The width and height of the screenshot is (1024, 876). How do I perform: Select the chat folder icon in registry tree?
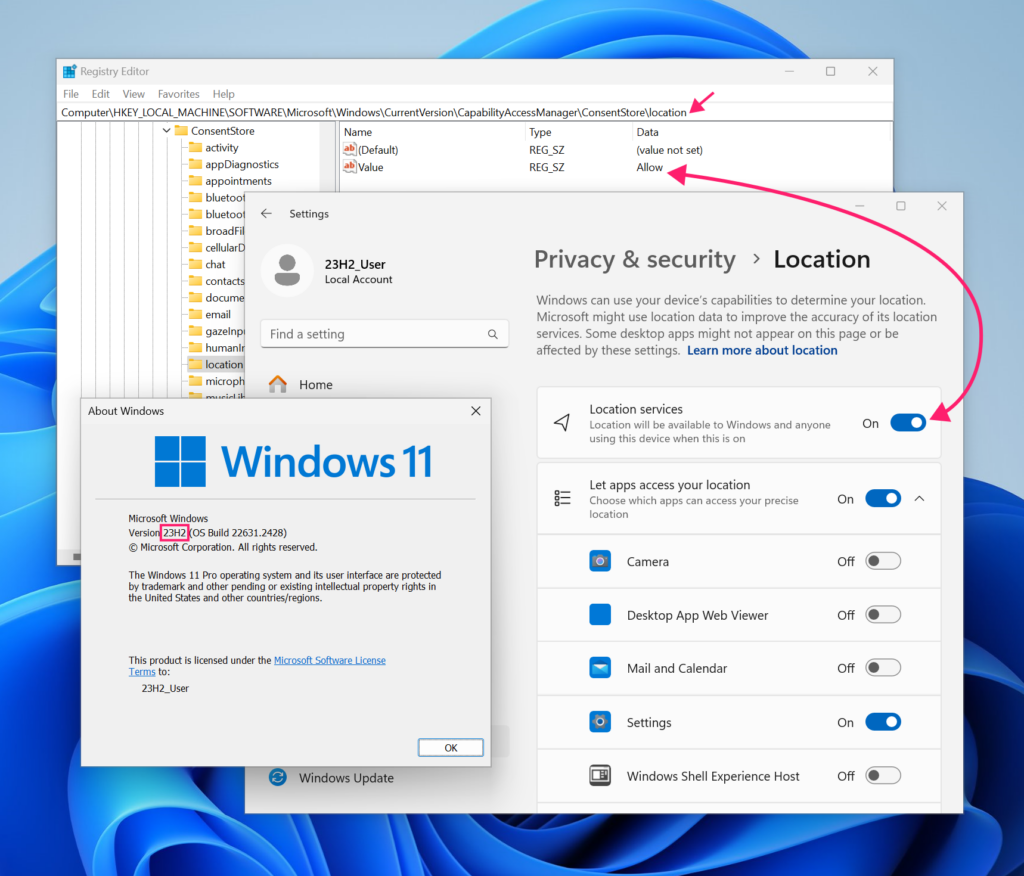pos(195,264)
